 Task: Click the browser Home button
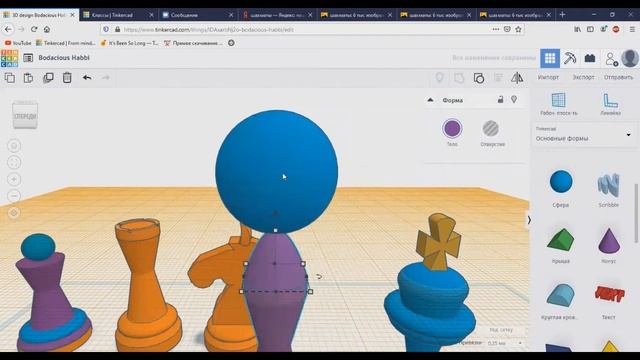tap(47, 29)
